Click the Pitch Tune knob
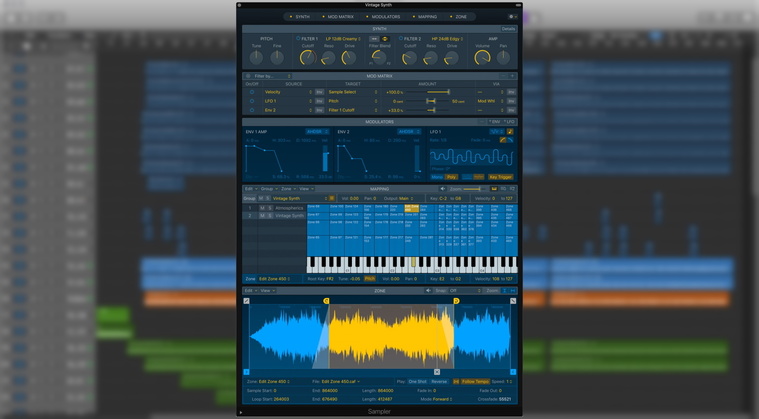 point(256,58)
